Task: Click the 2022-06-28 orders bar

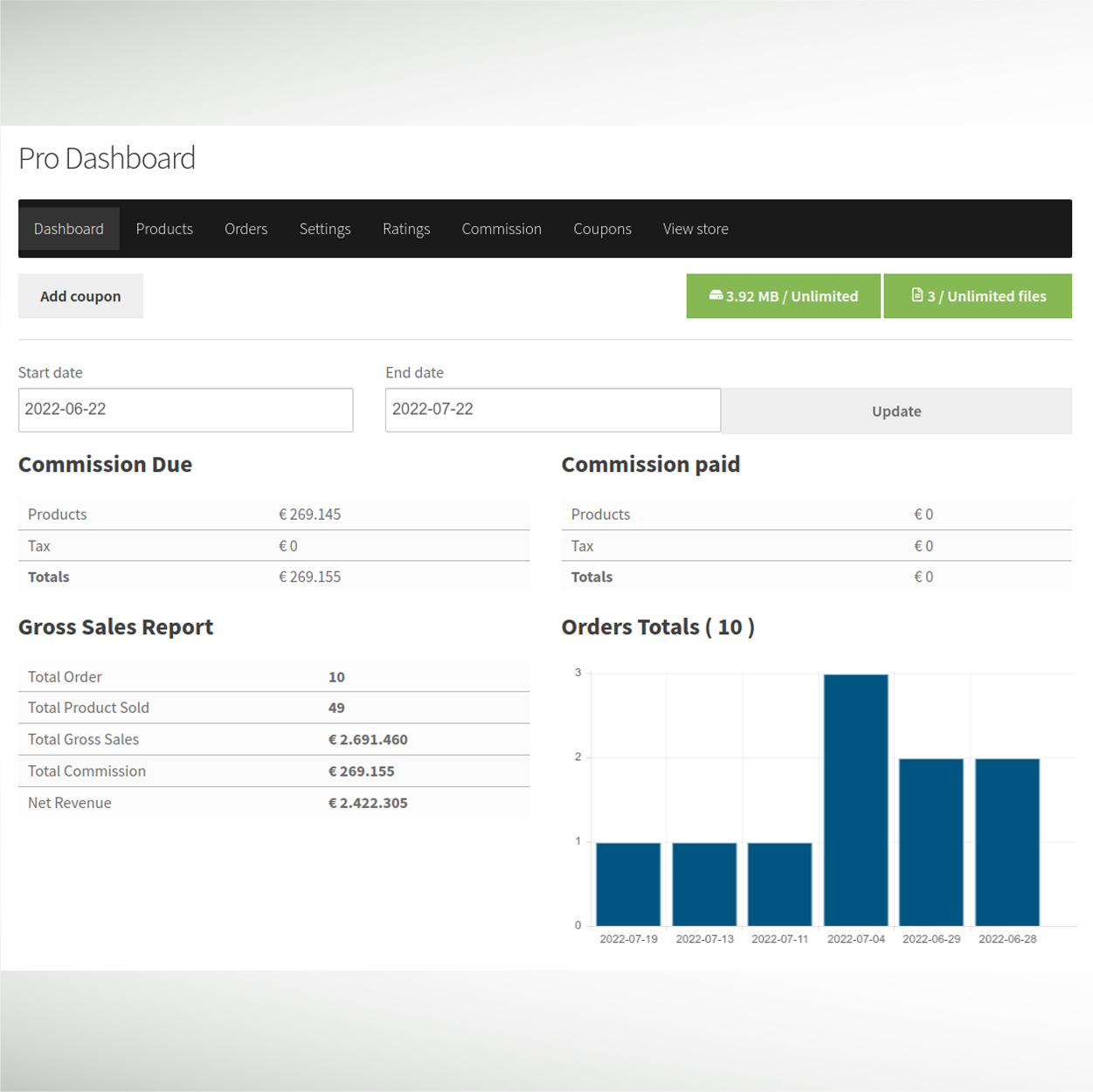Action: [1007, 842]
